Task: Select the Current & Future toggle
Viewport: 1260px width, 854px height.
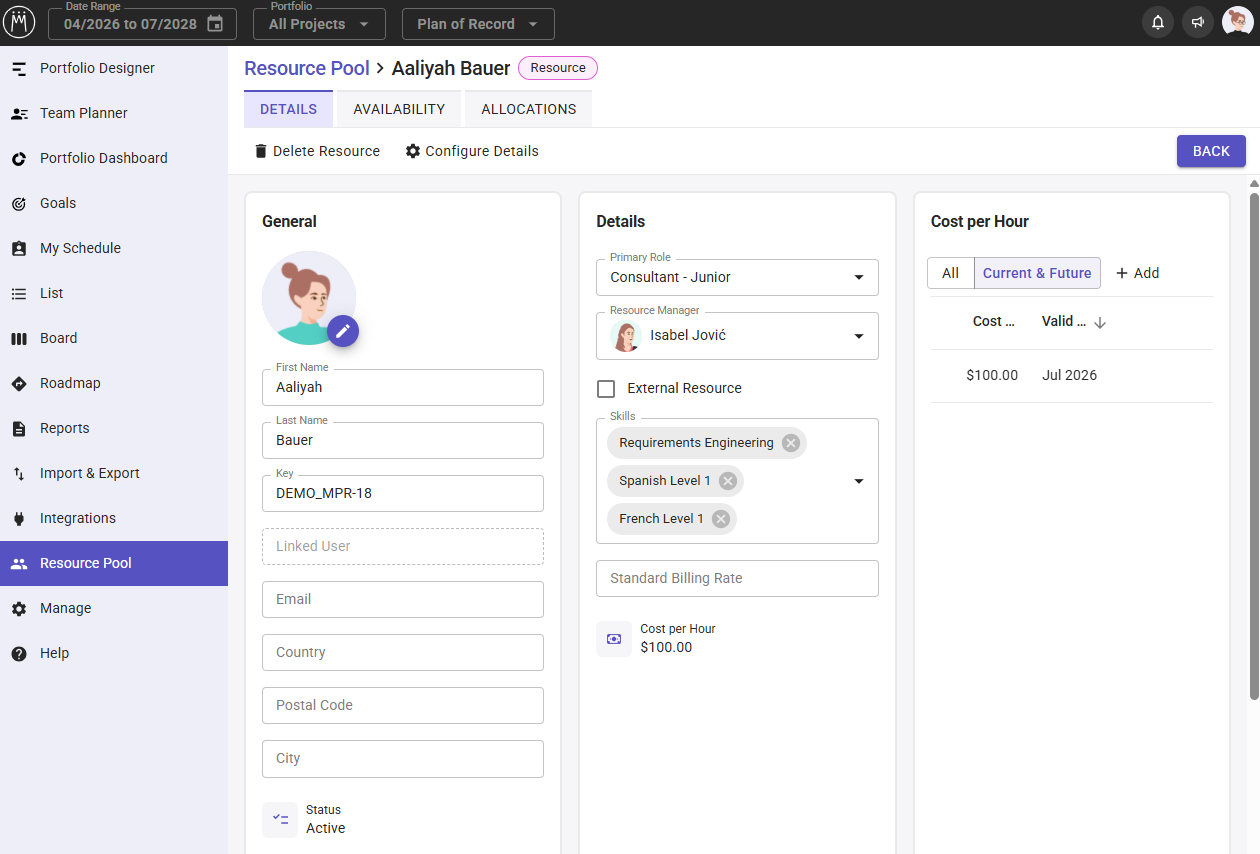Action: 1037,273
